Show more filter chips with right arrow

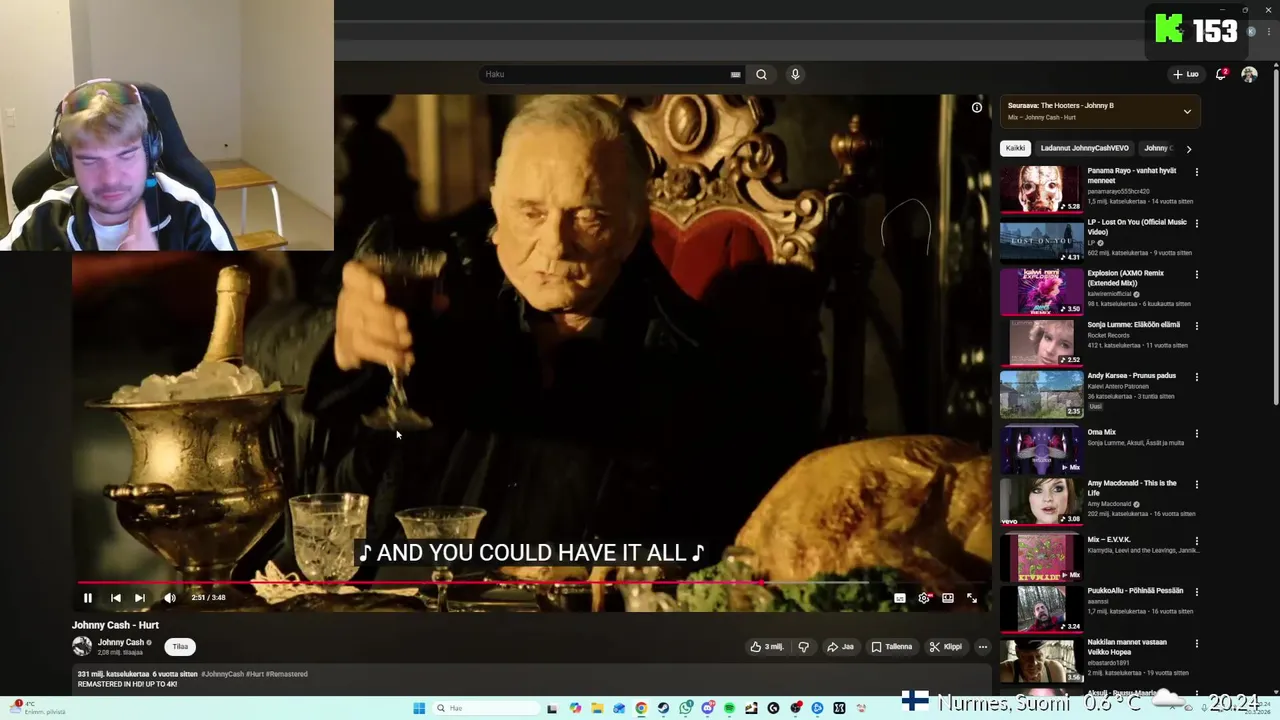tap(1188, 149)
